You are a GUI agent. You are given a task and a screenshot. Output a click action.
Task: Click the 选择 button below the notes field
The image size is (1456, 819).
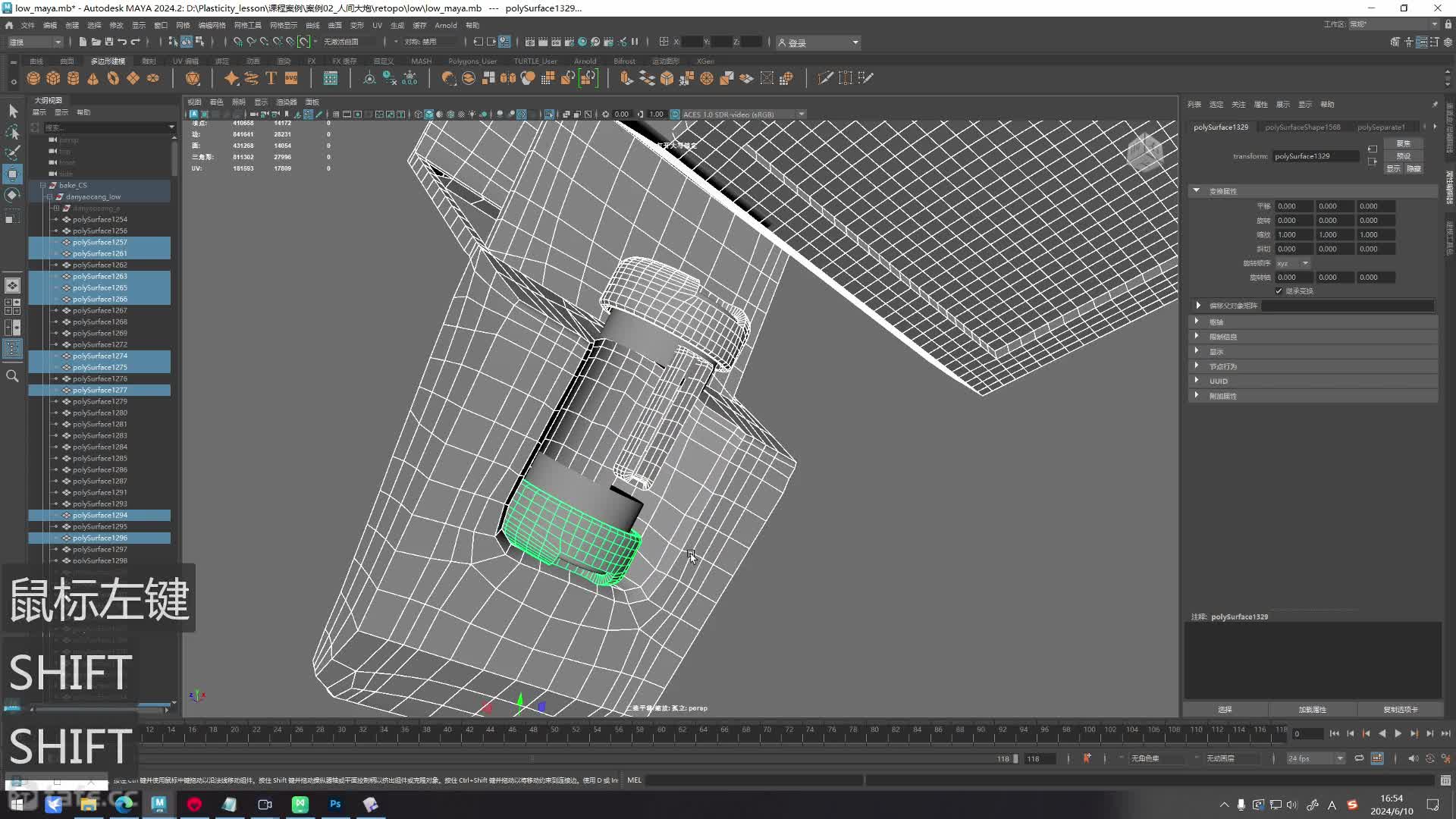[1225, 710]
